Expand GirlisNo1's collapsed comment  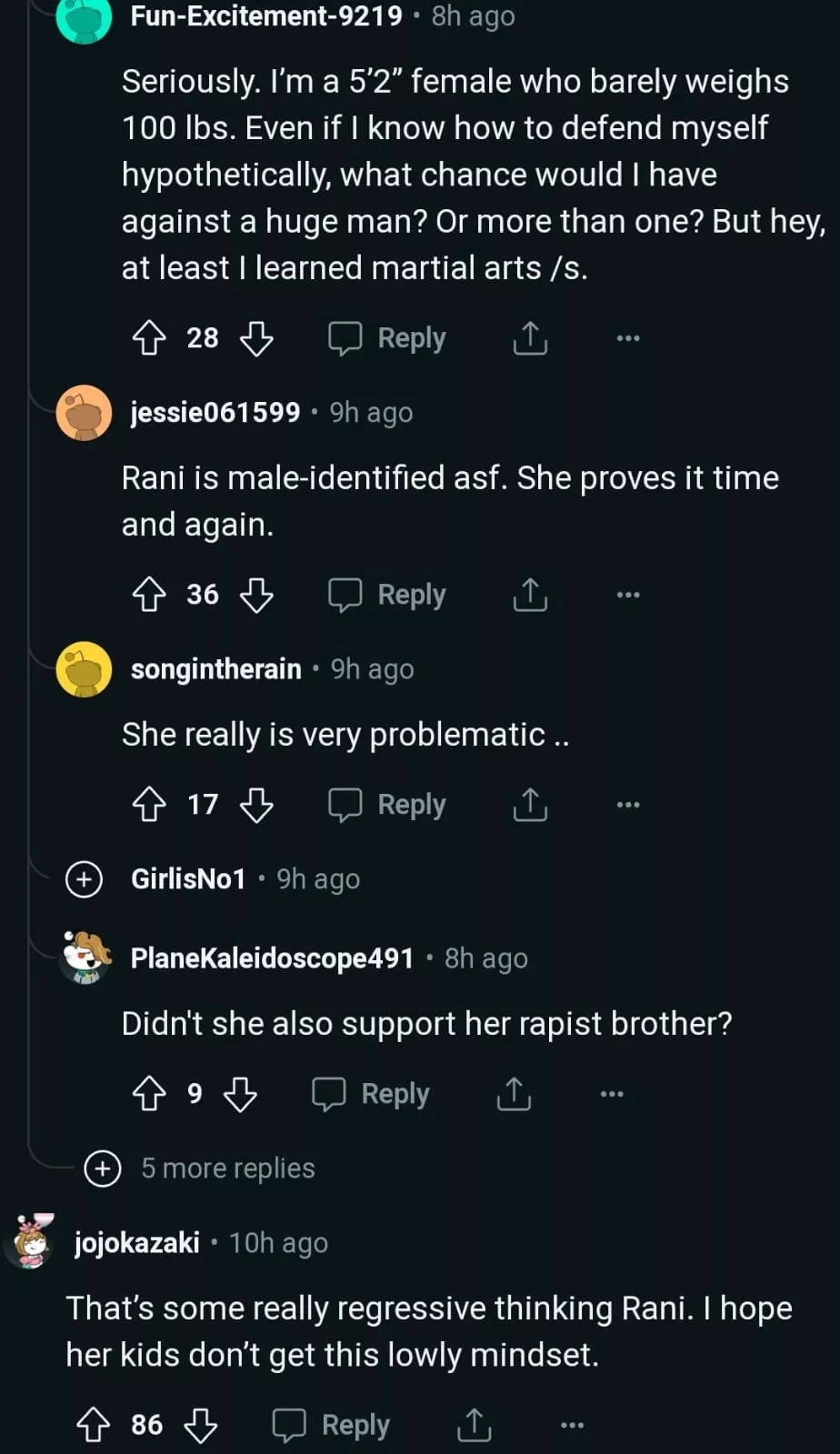[x=85, y=879]
